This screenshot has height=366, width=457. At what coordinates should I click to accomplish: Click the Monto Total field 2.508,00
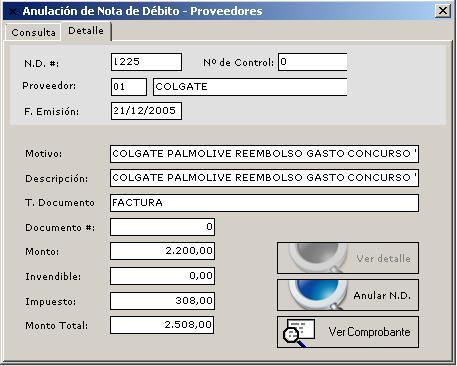click(162, 325)
